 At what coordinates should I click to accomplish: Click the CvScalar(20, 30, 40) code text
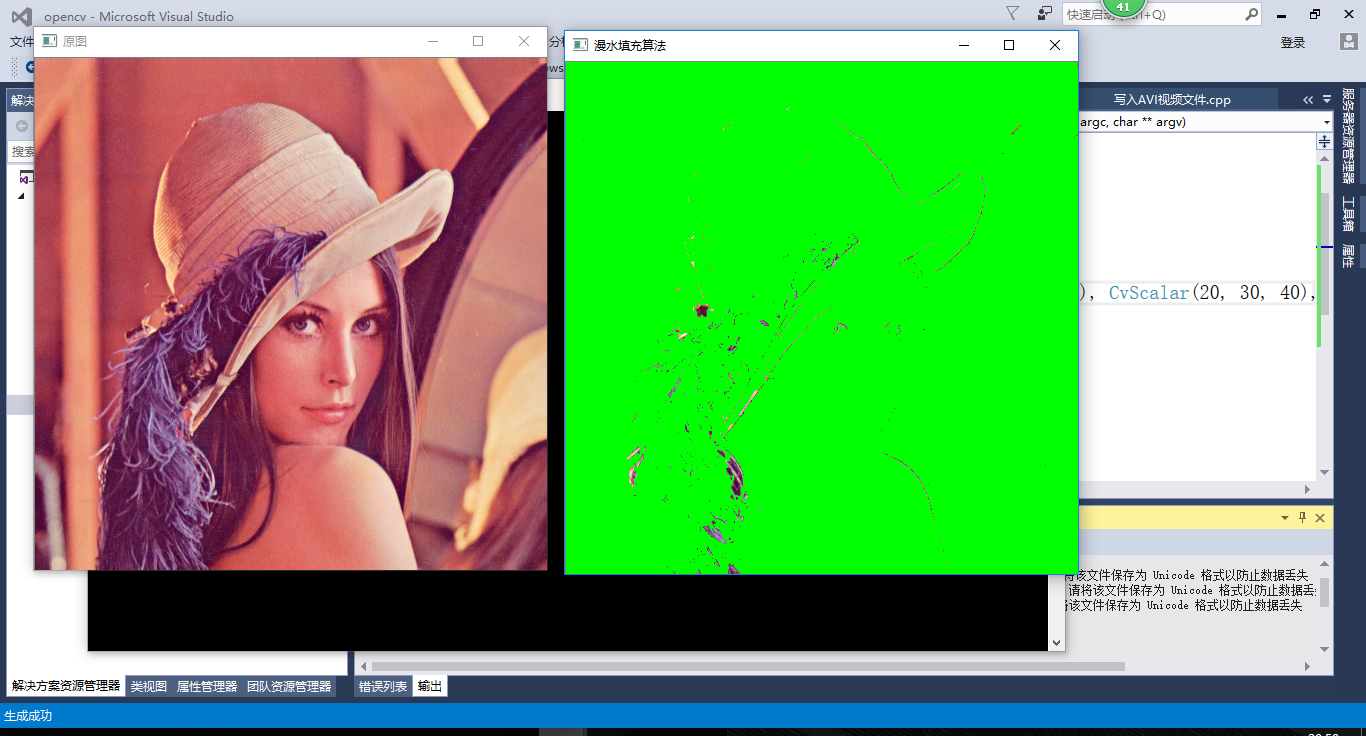(1207, 293)
